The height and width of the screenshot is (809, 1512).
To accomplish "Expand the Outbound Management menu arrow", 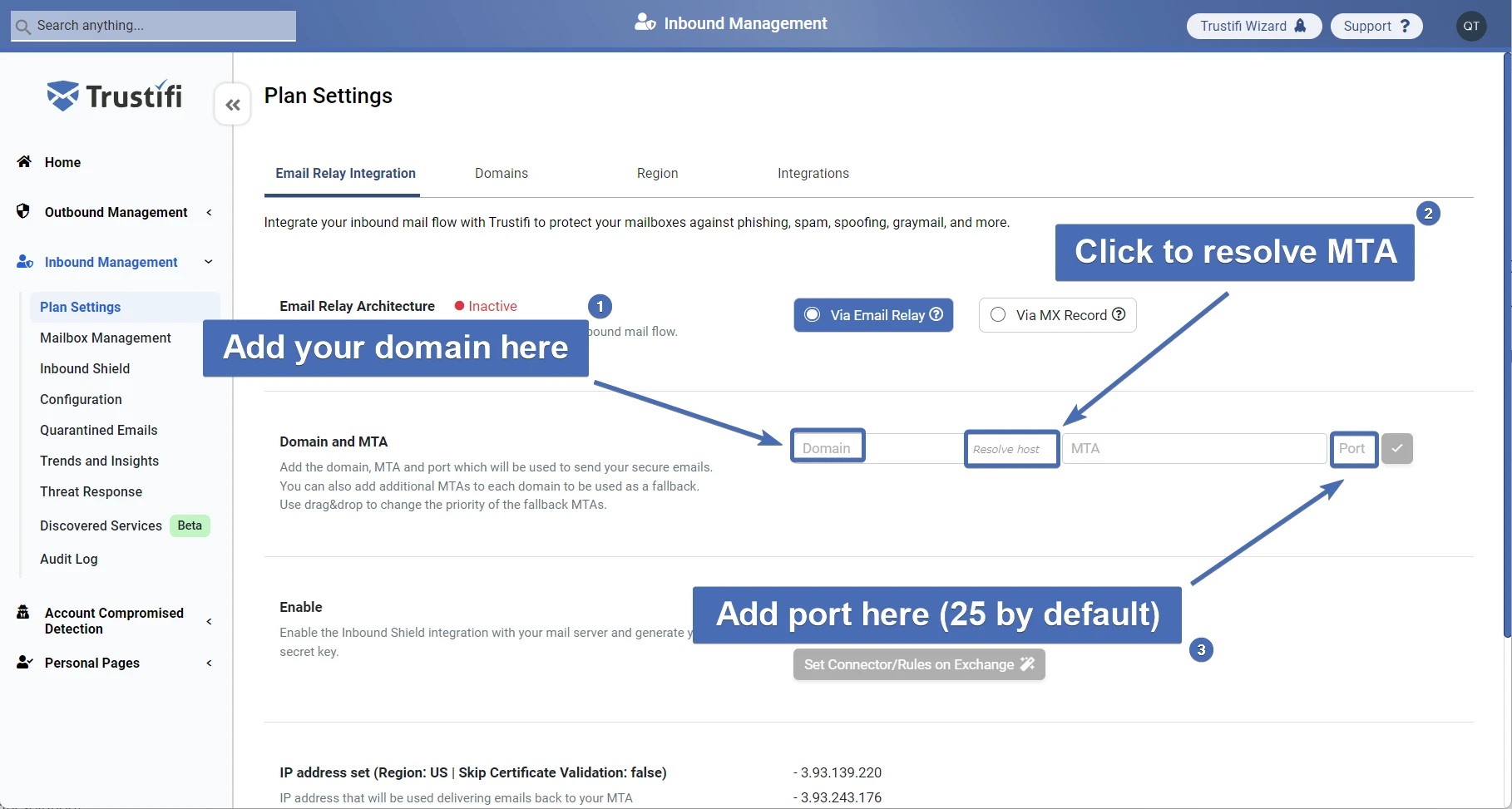I will [x=209, y=212].
